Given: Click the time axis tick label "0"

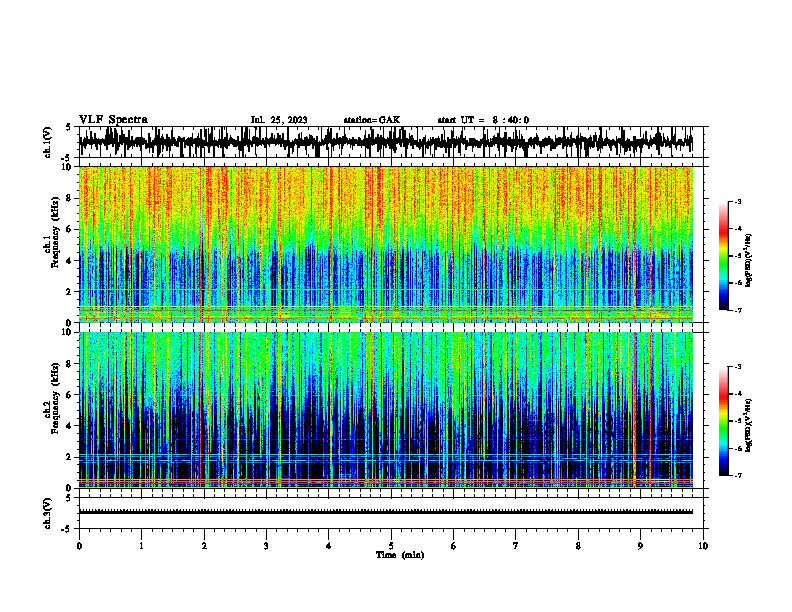Looking at the screenshot, I should click(x=79, y=546).
